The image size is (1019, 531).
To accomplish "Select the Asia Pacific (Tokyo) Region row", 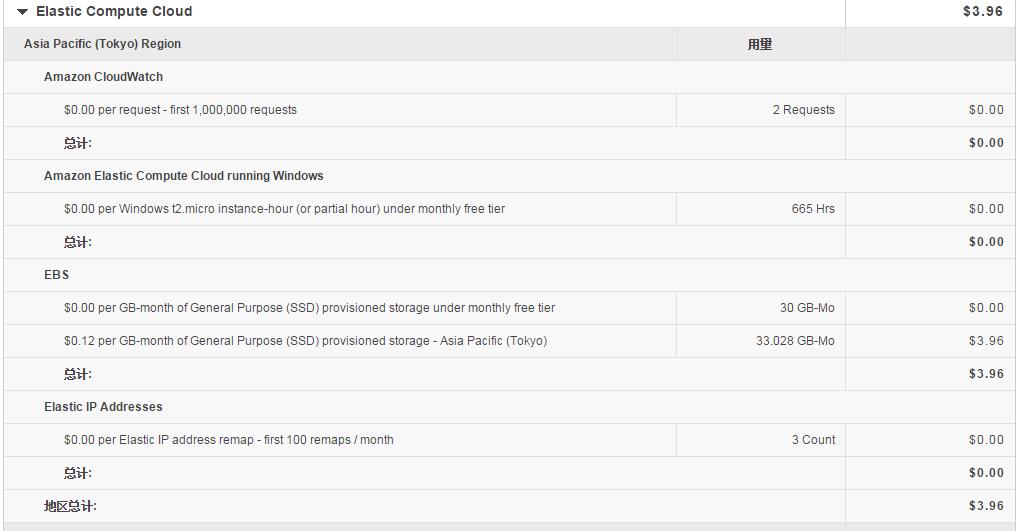I will point(102,44).
